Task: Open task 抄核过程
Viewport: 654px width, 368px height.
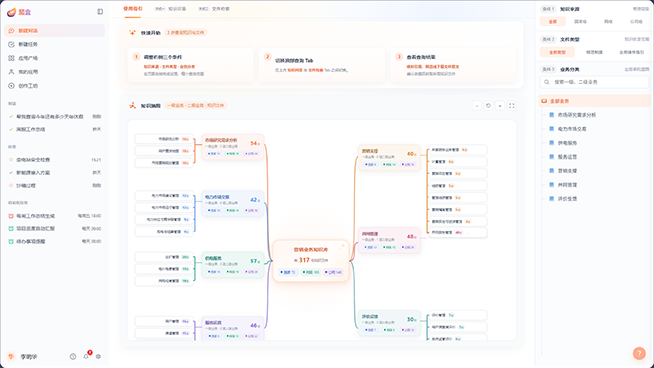Action: [x=55, y=185]
